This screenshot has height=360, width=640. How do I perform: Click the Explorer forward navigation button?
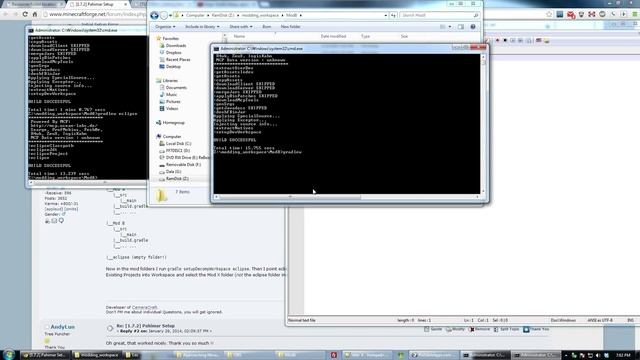tap(164, 16)
